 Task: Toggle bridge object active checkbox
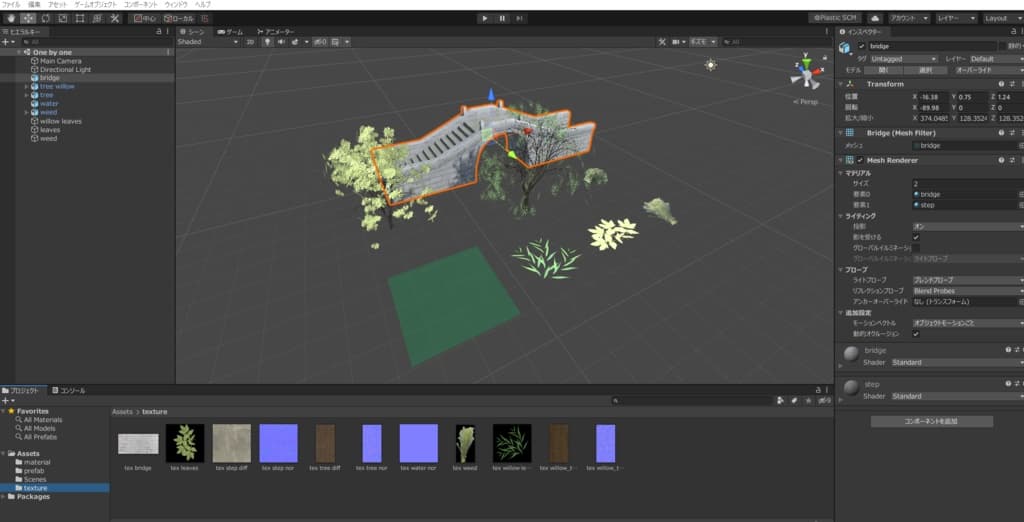[x=861, y=46]
